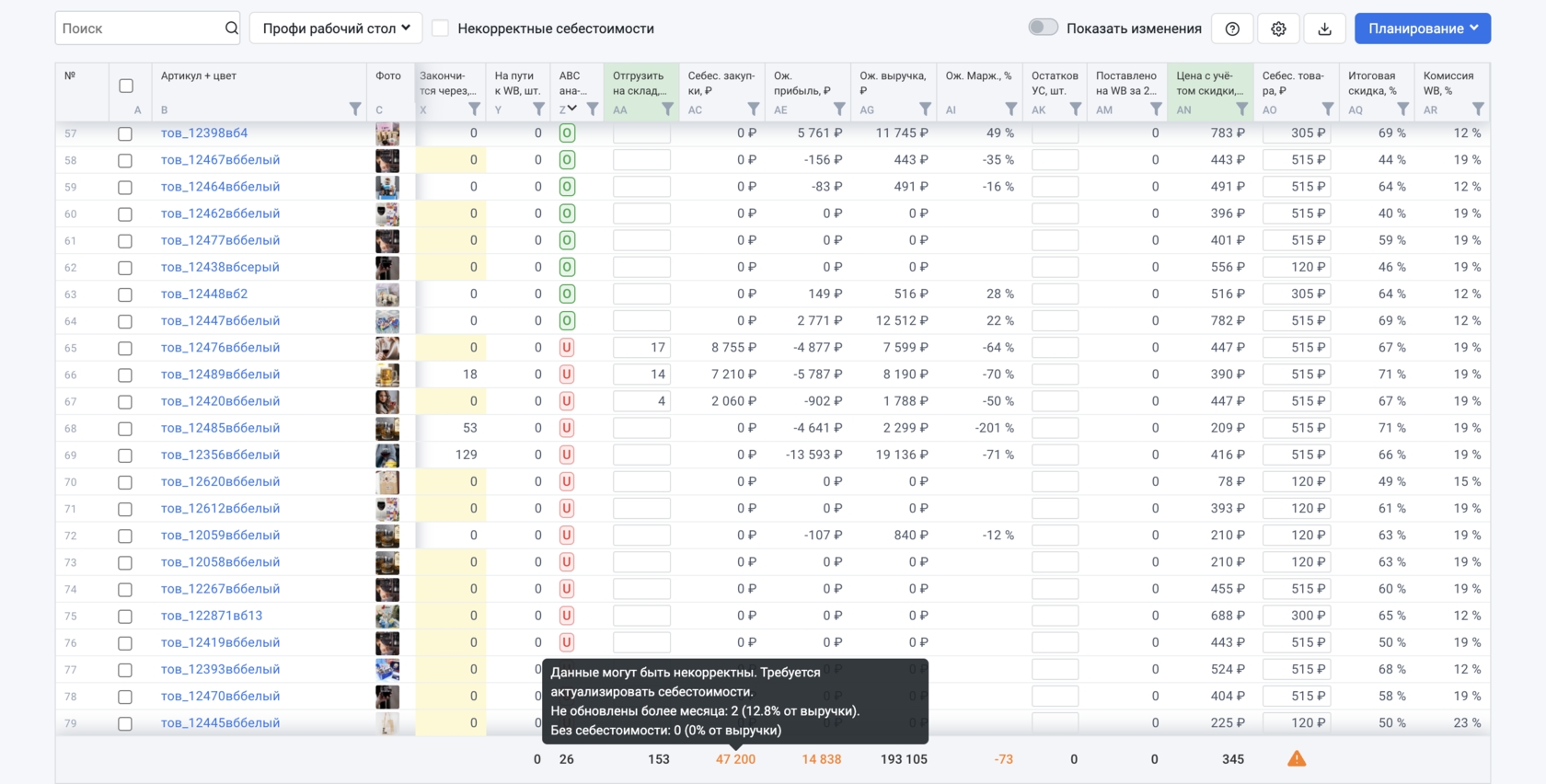Click the Поиск search input field
Image resolution: width=1546 pixels, height=784 pixels.
point(138,29)
